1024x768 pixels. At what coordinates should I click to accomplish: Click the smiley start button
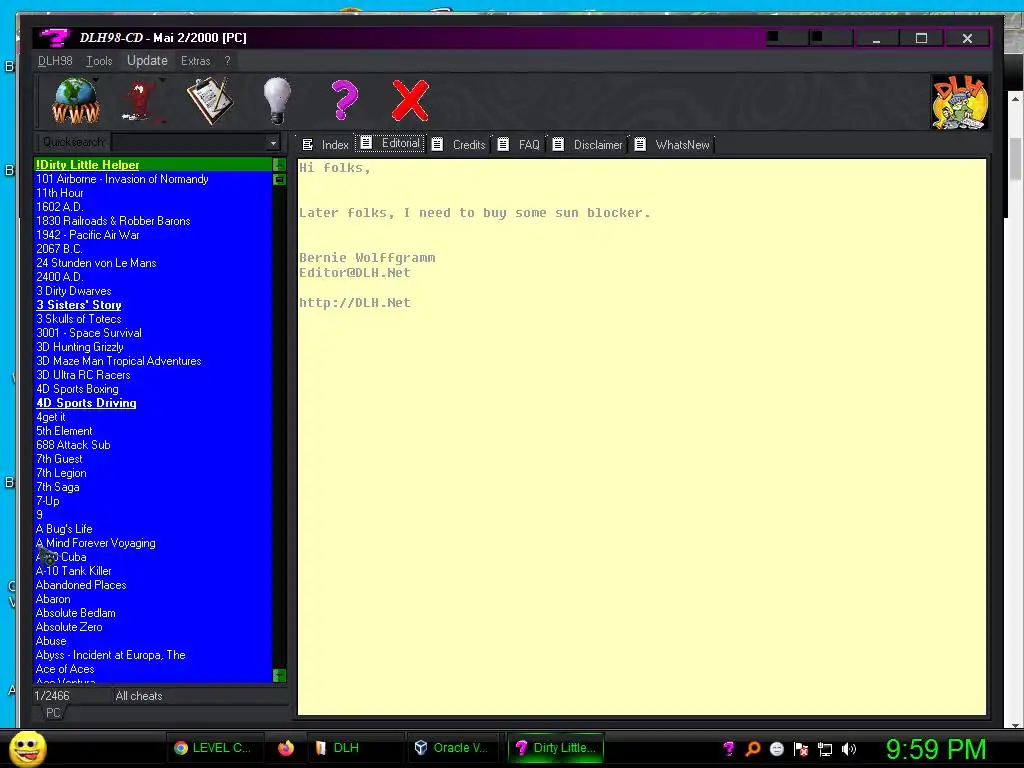(27, 748)
